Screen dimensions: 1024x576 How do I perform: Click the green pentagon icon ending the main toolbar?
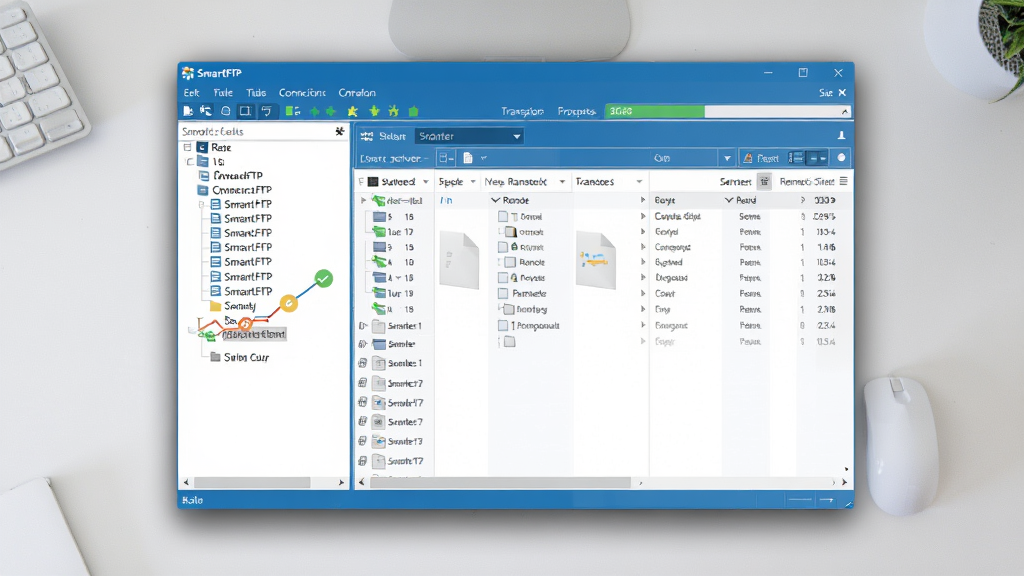(413, 112)
